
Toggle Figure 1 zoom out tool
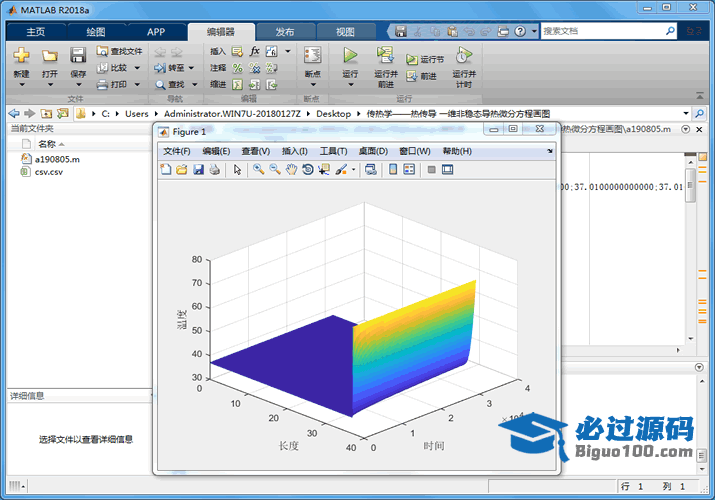[275, 170]
